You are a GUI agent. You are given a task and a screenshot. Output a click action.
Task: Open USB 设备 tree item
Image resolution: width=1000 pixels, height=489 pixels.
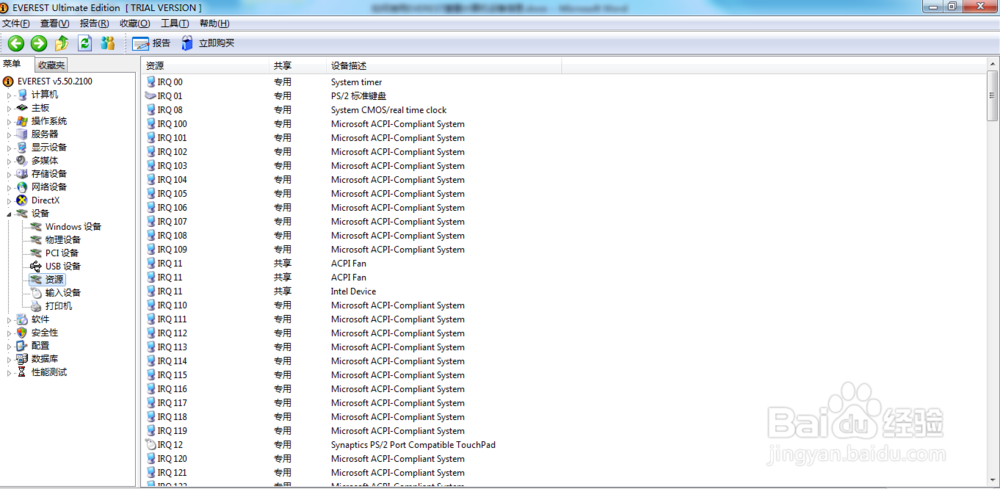62,266
